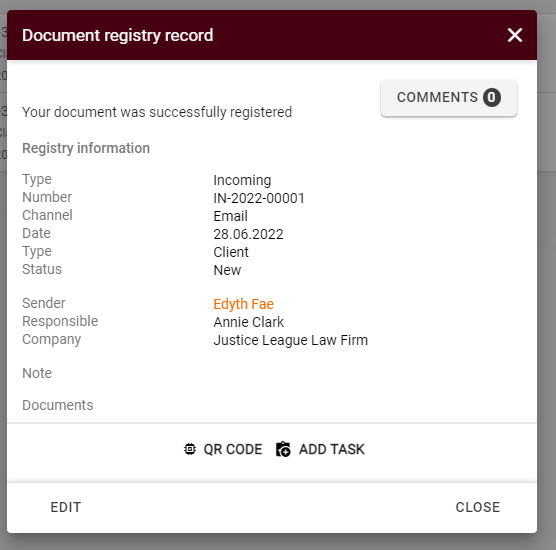Click the date value 28.06.2022

coord(248,234)
